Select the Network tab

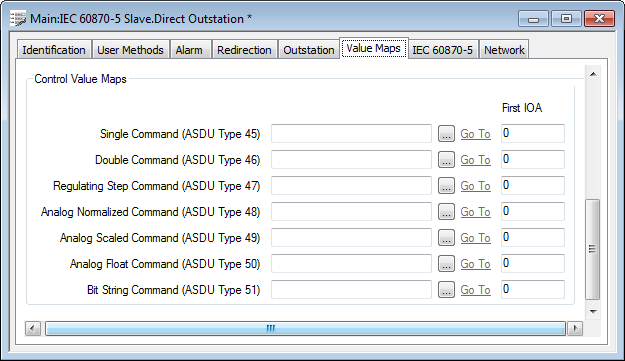tap(504, 50)
